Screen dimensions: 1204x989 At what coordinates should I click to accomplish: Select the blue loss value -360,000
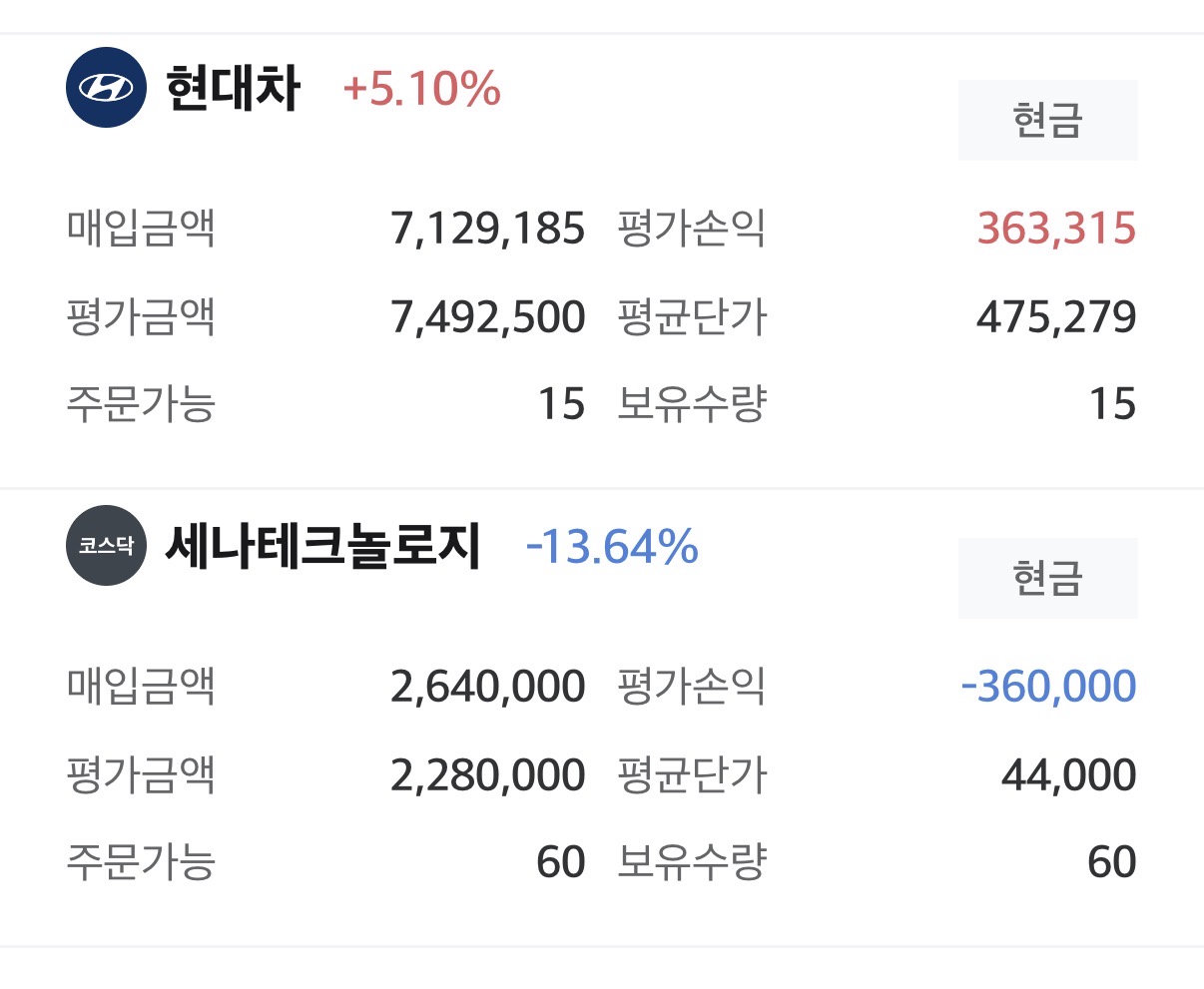click(1048, 687)
